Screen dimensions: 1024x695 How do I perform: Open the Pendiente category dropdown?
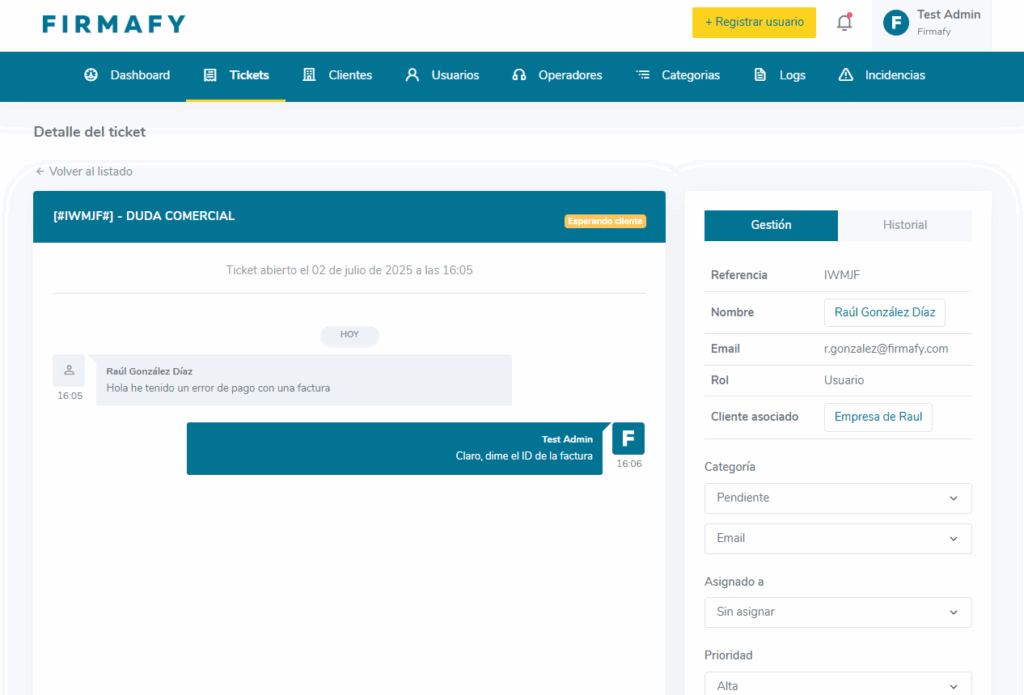pos(837,498)
